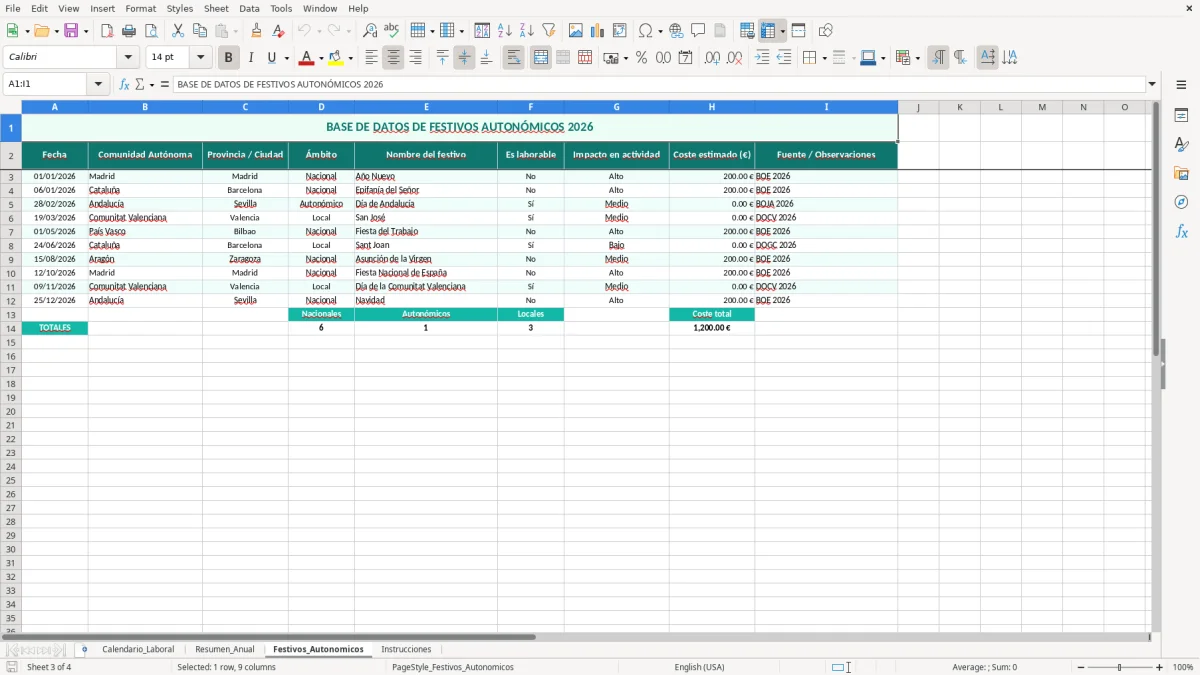Sort ascending A to Z
The image size is (1200, 675).
pos(504,31)
